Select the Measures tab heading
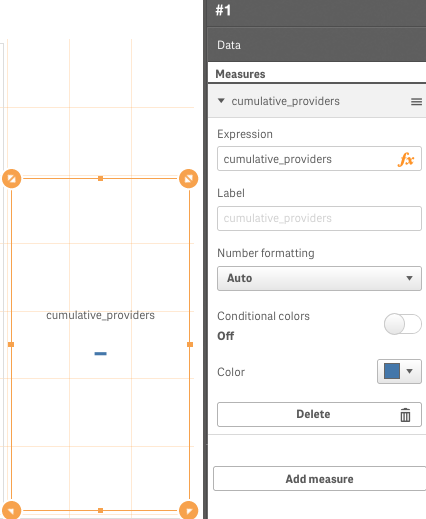The width and height of the screenshot is (426, 519). point(240,74)
